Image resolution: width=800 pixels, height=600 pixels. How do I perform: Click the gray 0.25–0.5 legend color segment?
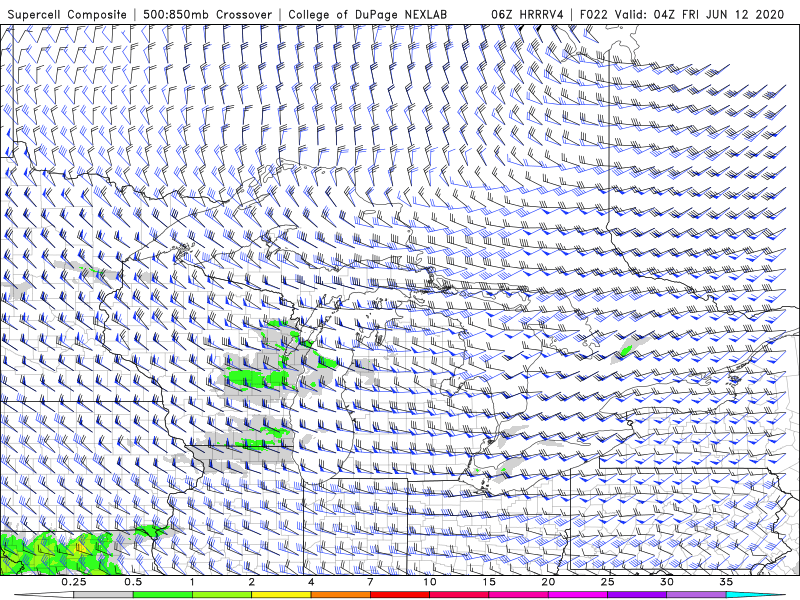click(103, 595)
